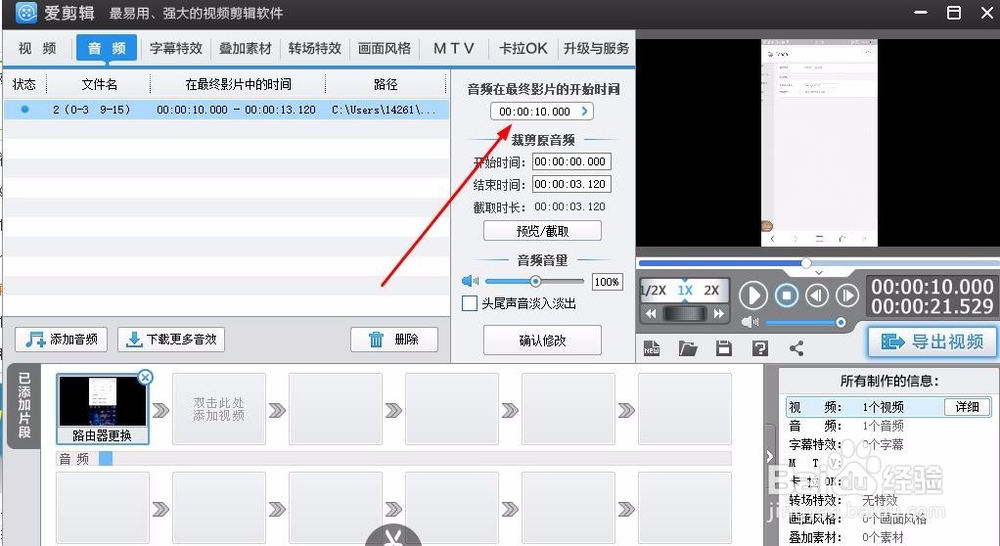Click the 预览/截取 button
Image resolution: width=1000 pixels, height=546 pixels.
point(542,231)
